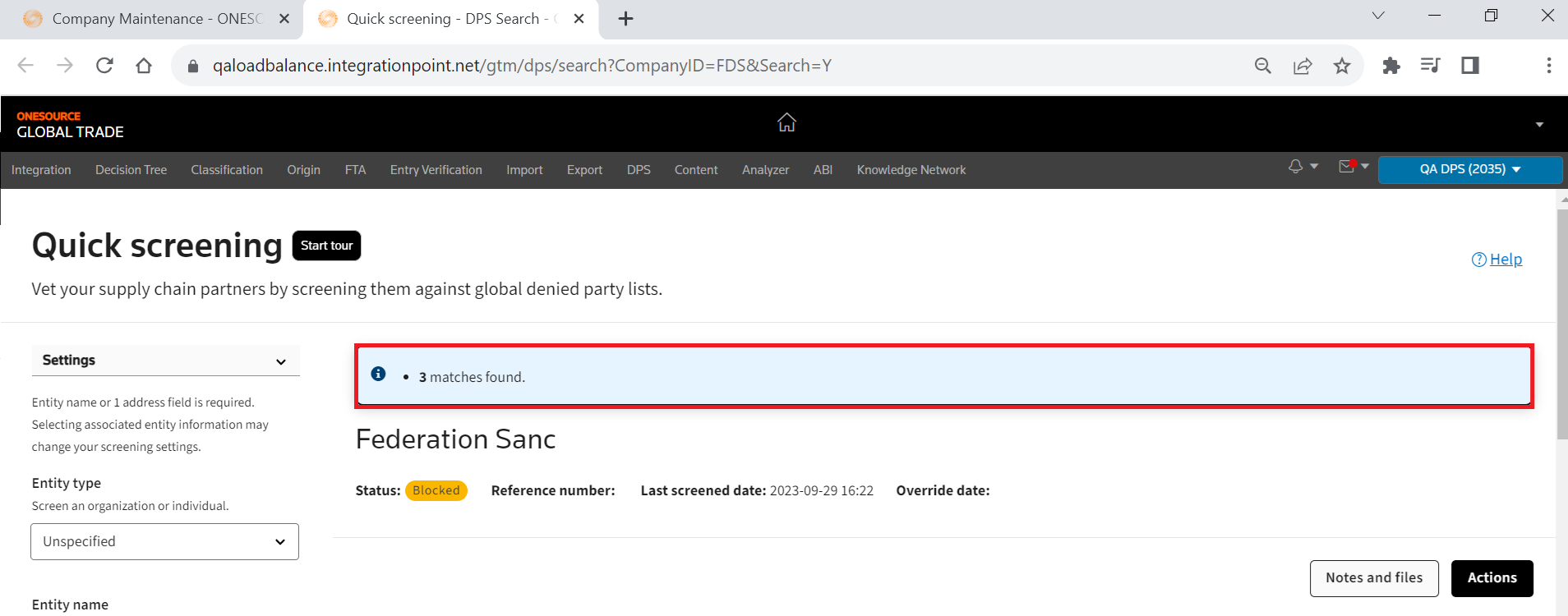Click the zoom magnifier icon in address bar

point(1263,66)
